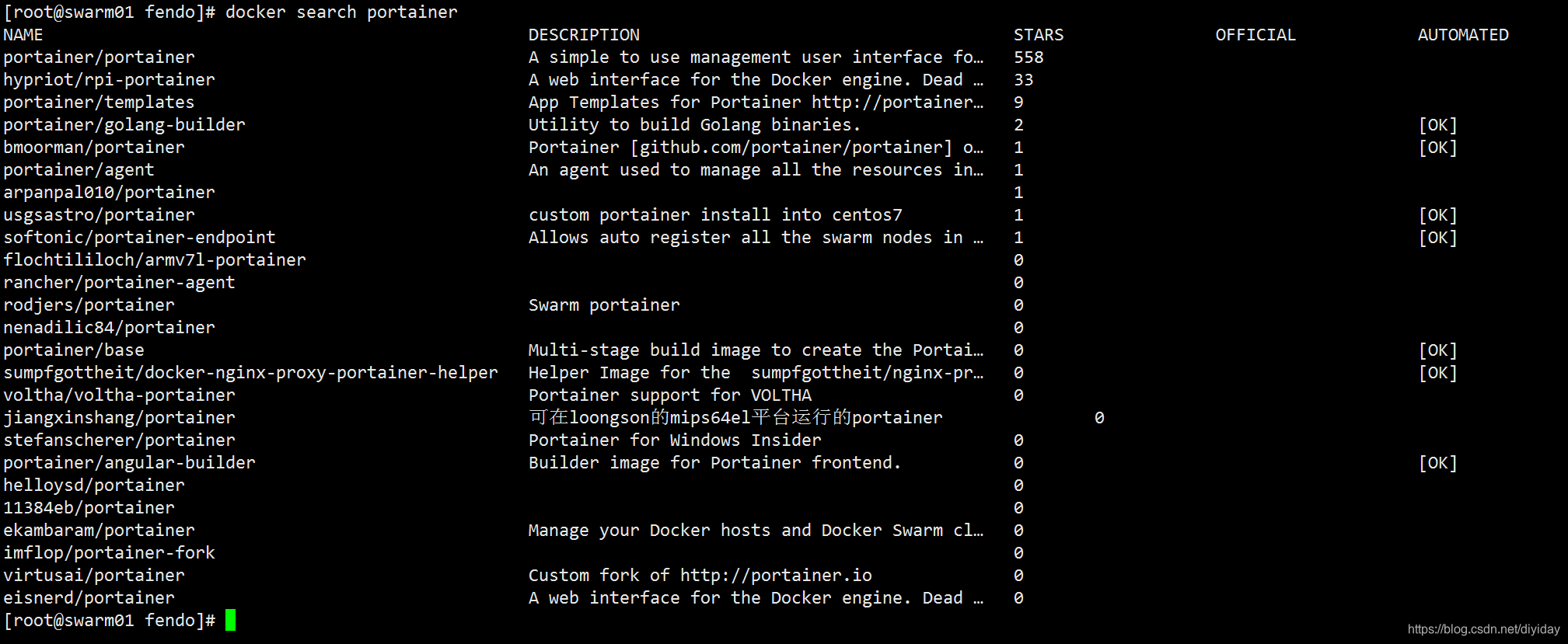The width and height of the screenshot is (1568, 644).
Task: Select image name usgsastro/portainer
Action: tap(99, 215)
